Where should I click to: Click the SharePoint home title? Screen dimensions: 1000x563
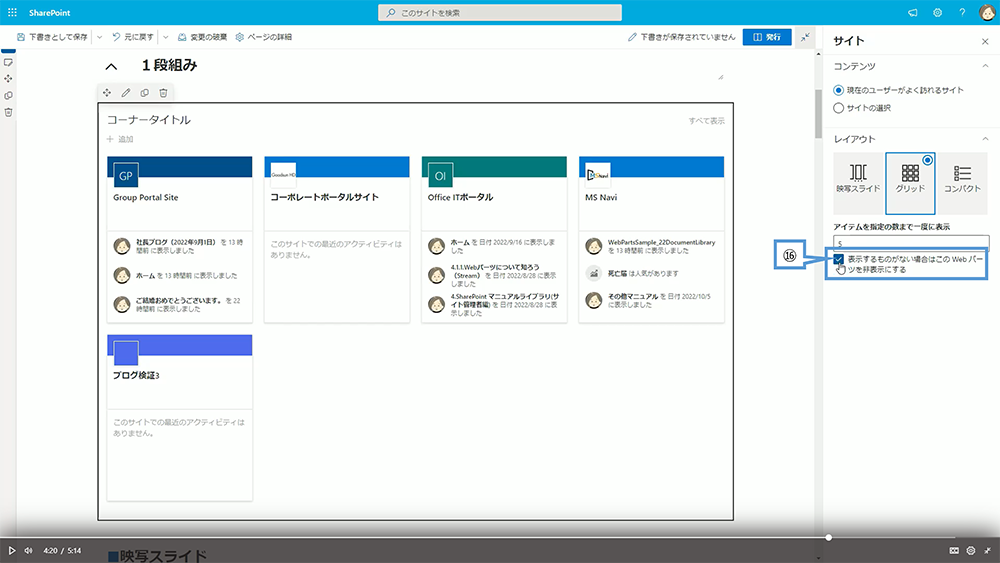pos(49,13)
